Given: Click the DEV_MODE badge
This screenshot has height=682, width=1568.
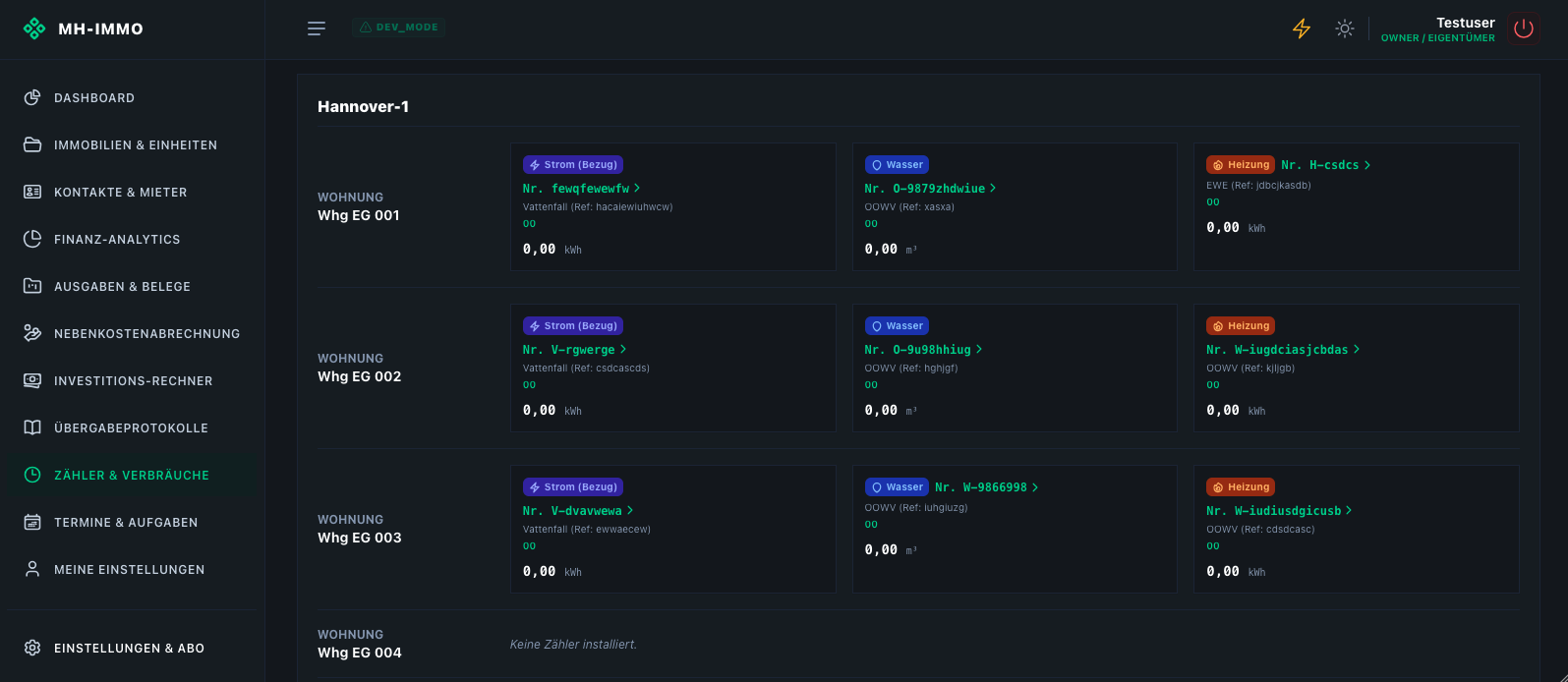Looking at the screenshot, I should point(399,28).
